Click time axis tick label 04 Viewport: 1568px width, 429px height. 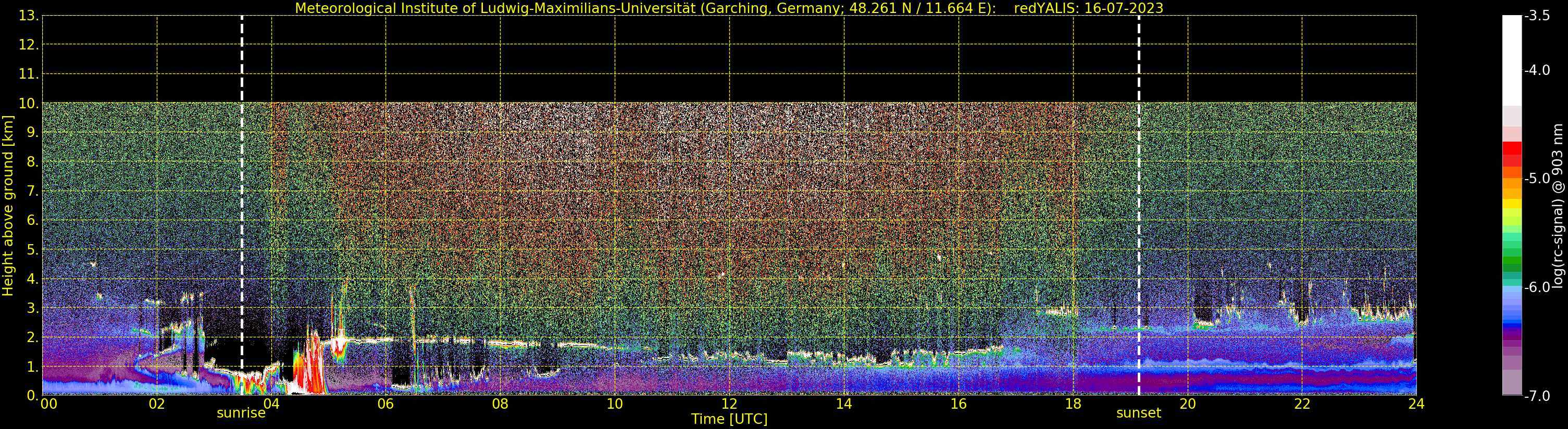pyautogui.click(x=271, y=405)
